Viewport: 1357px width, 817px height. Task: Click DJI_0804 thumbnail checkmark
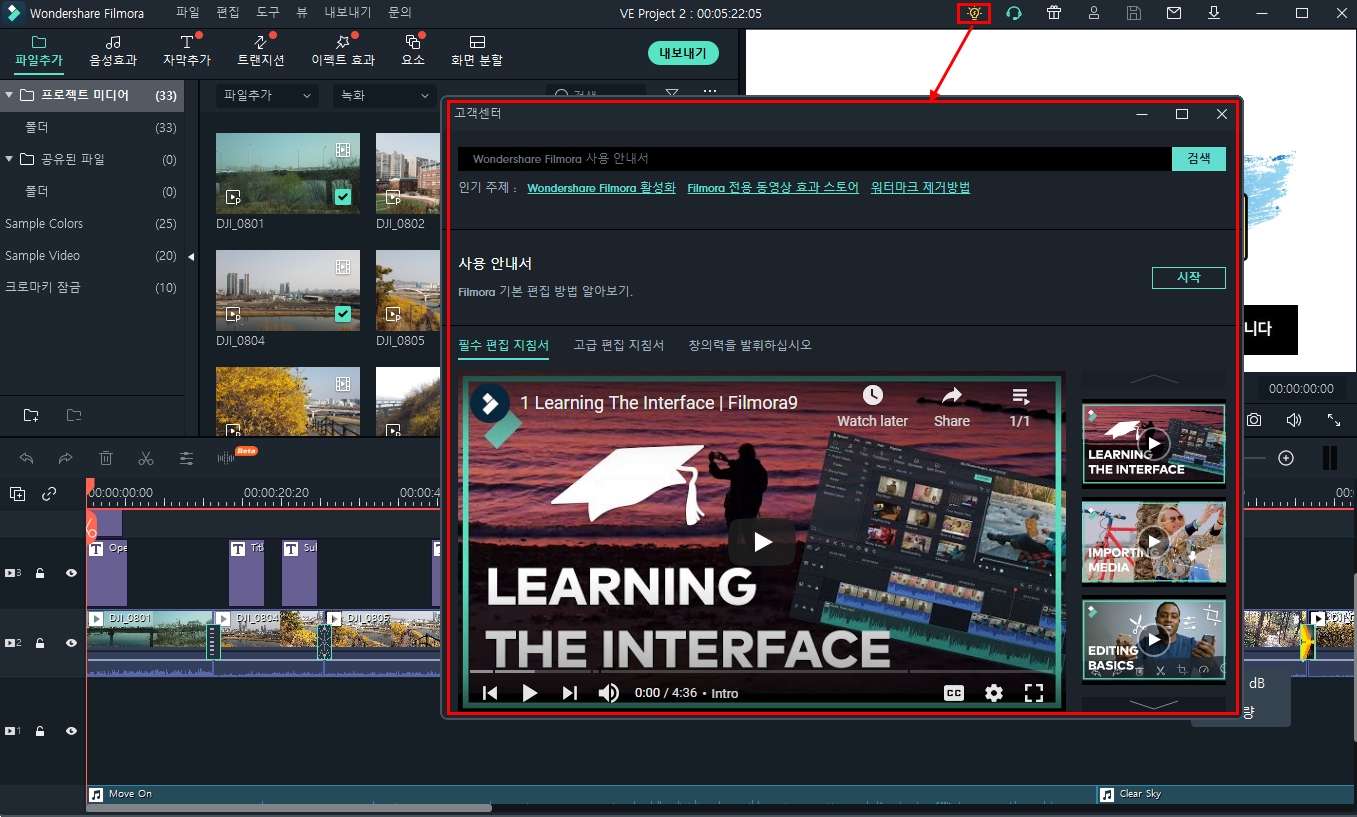pyautogui.click(x=343, y=314)
